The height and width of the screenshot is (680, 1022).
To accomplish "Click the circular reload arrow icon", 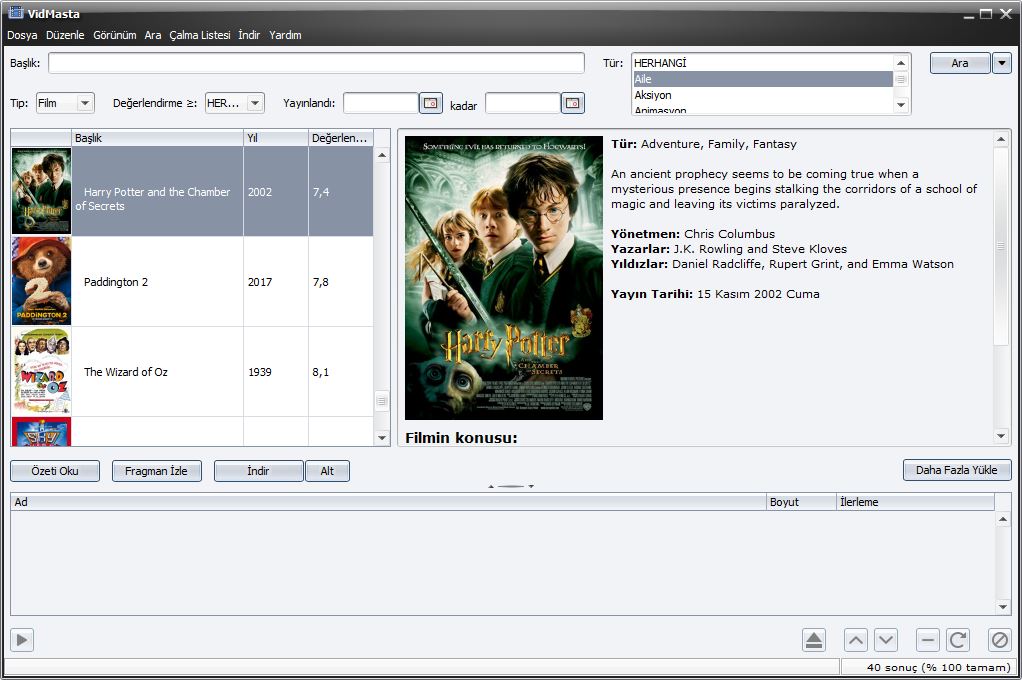I will click(957, 640).
